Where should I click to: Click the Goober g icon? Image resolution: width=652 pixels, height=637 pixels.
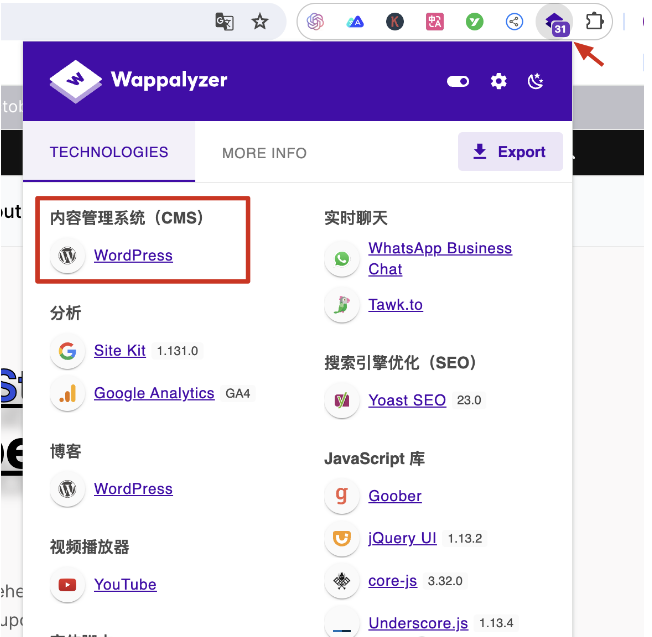(342, 496)
